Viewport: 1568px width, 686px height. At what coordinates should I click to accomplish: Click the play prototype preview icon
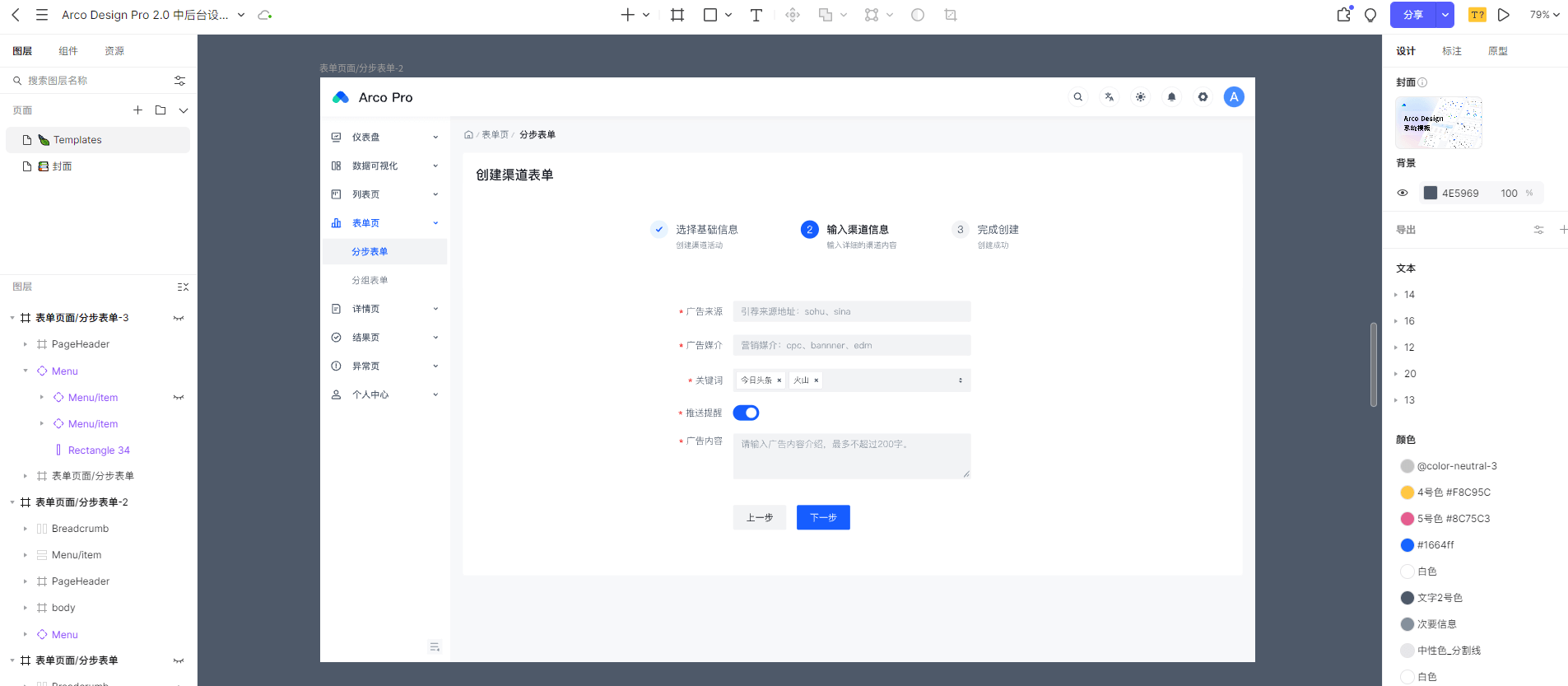tap(1504, 15)
